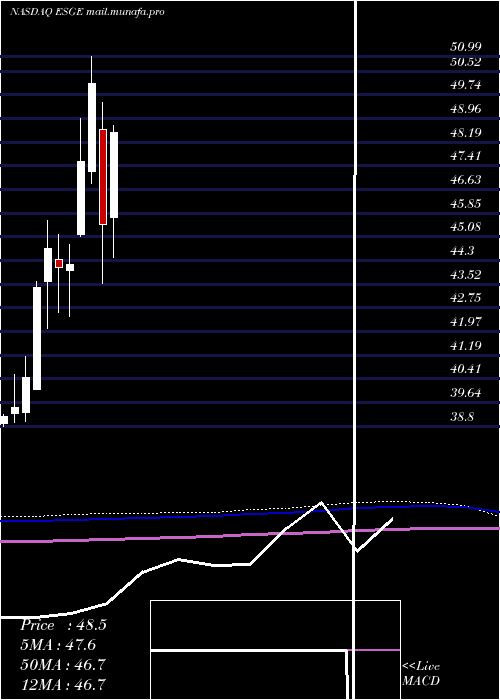Select the 49.74 price axis label

(x=465, y=85)
